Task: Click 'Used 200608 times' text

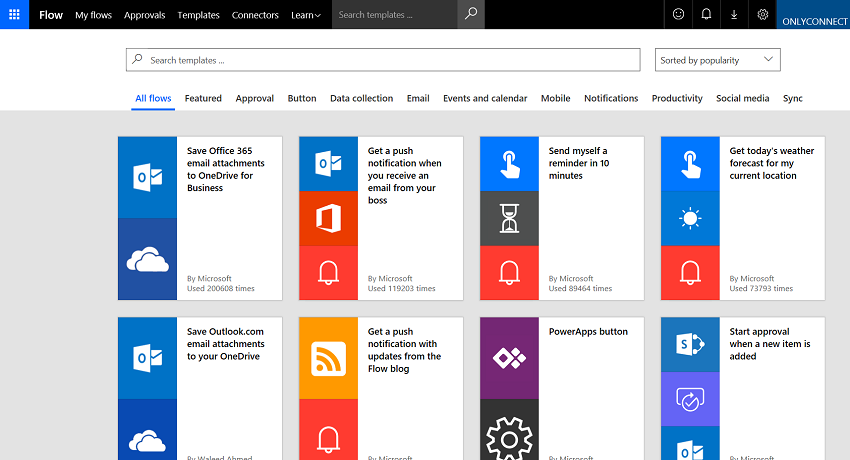Action: point(221,288)
